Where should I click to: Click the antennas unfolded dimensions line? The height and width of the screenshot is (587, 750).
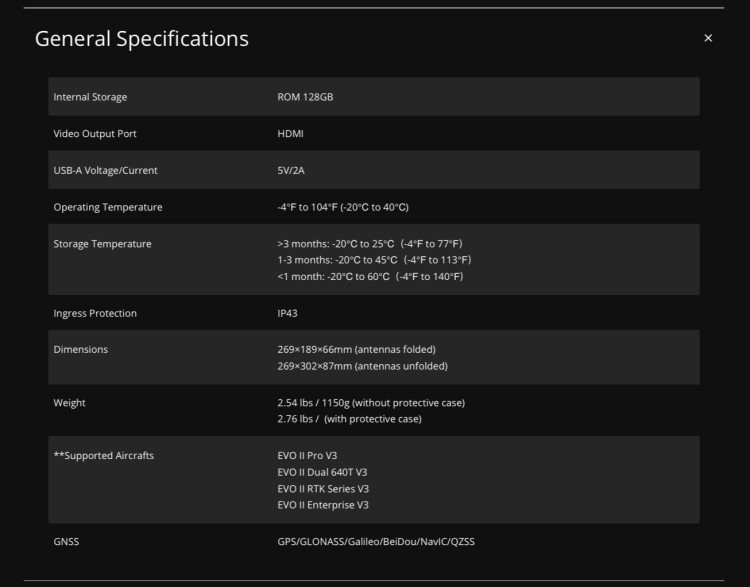(x=363, y=366)
